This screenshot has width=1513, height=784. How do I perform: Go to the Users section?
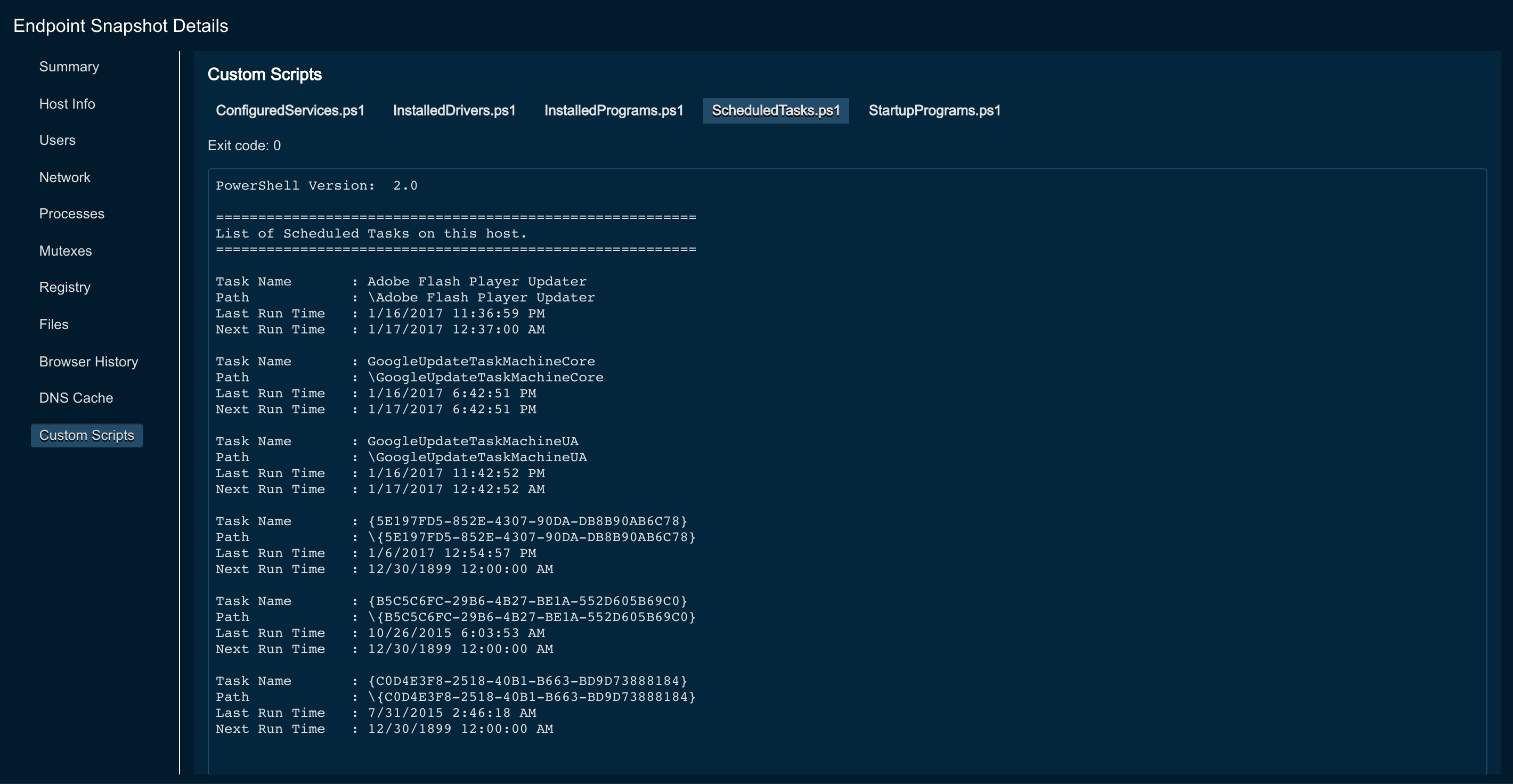click(x=57, y=141)
